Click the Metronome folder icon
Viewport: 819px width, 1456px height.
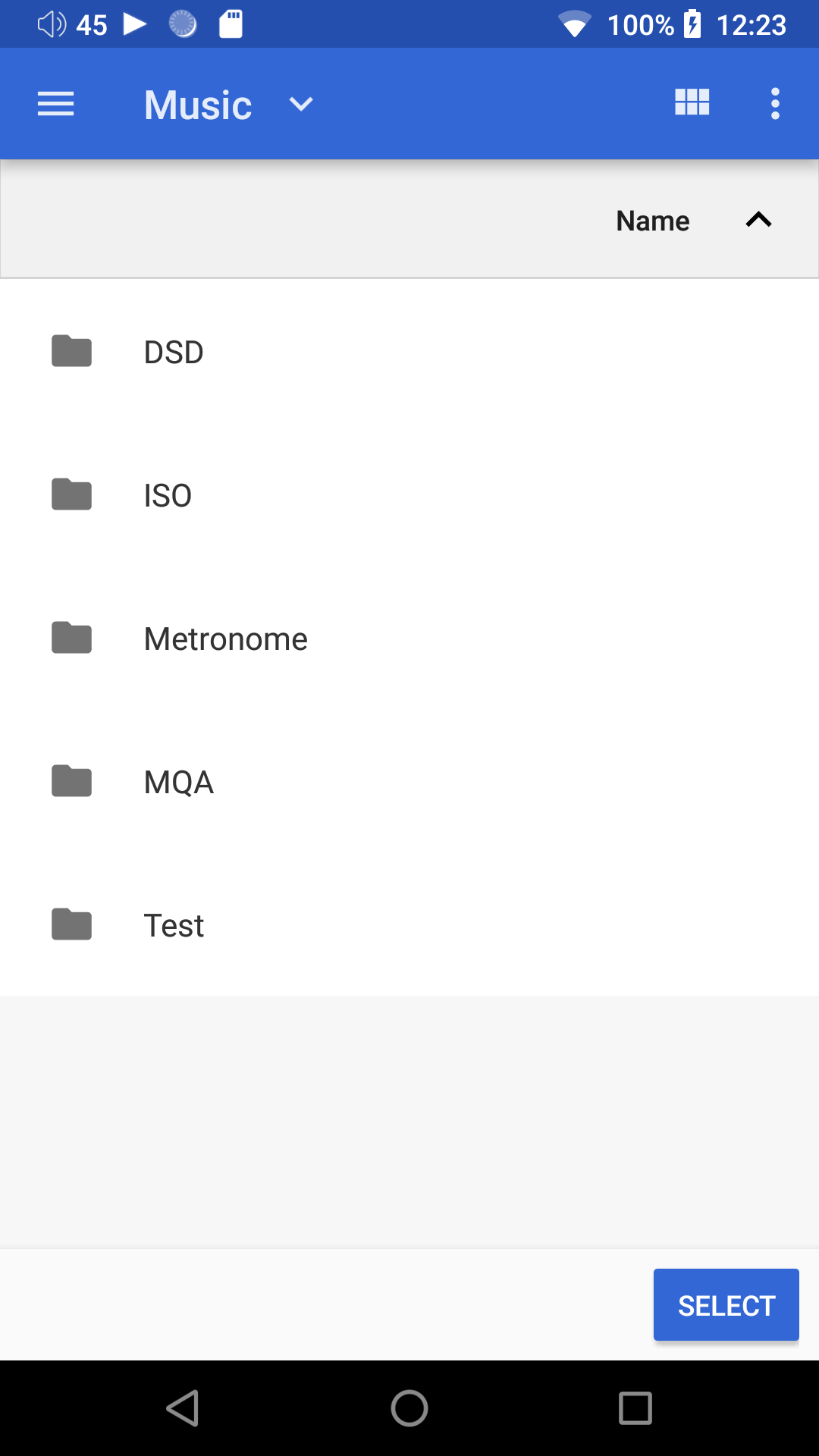click(72, 638)
